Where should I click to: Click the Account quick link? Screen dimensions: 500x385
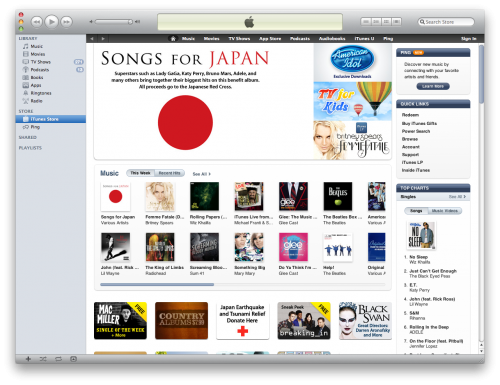[411, 147]
